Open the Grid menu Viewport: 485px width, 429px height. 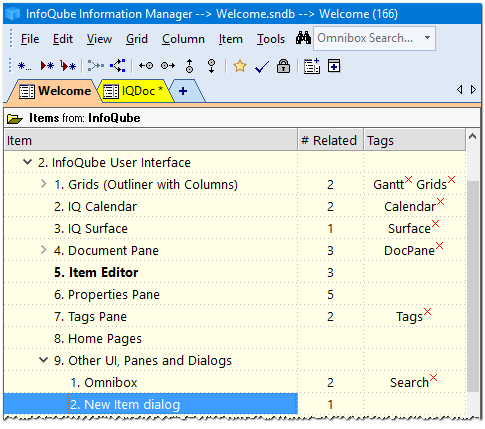pyautogui.click(x=137, y=39)
